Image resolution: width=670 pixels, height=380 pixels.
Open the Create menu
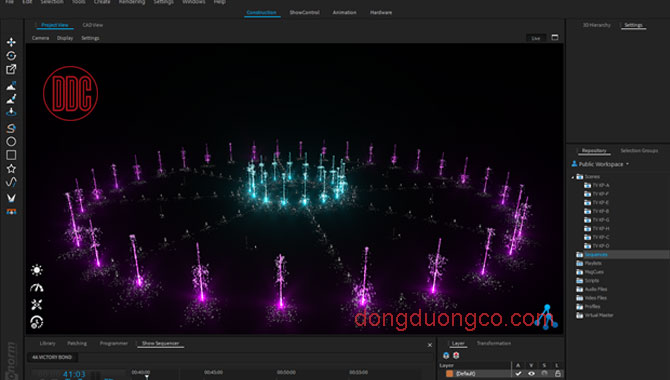102,2
